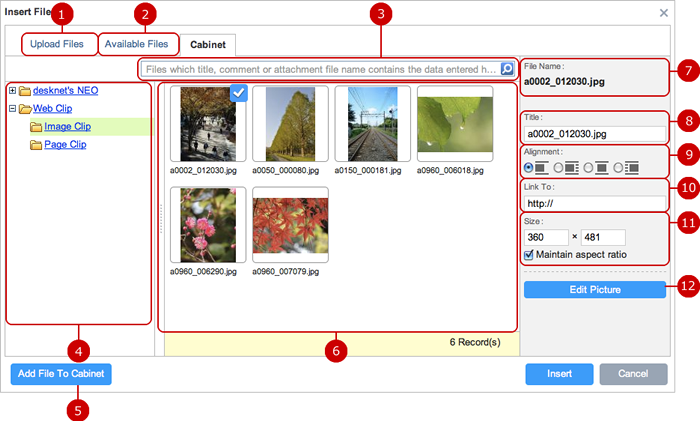Open the Available Files tab
This screenshot has width=700, height=421.
pyautogui.click(x=137, y=44)
